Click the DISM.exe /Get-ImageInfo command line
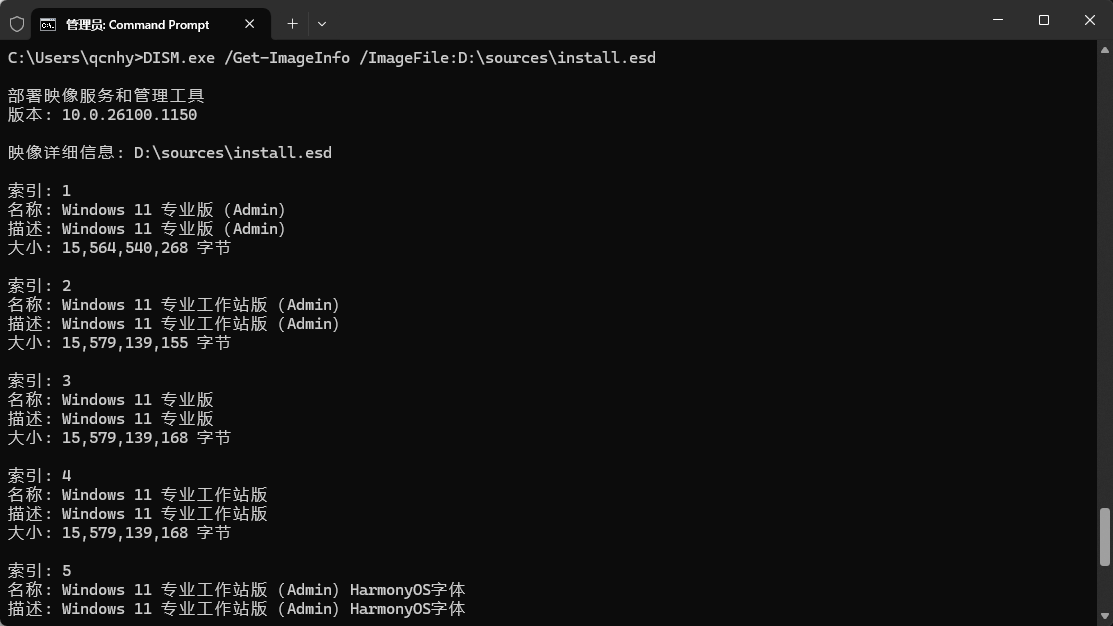 coord(331,57)
